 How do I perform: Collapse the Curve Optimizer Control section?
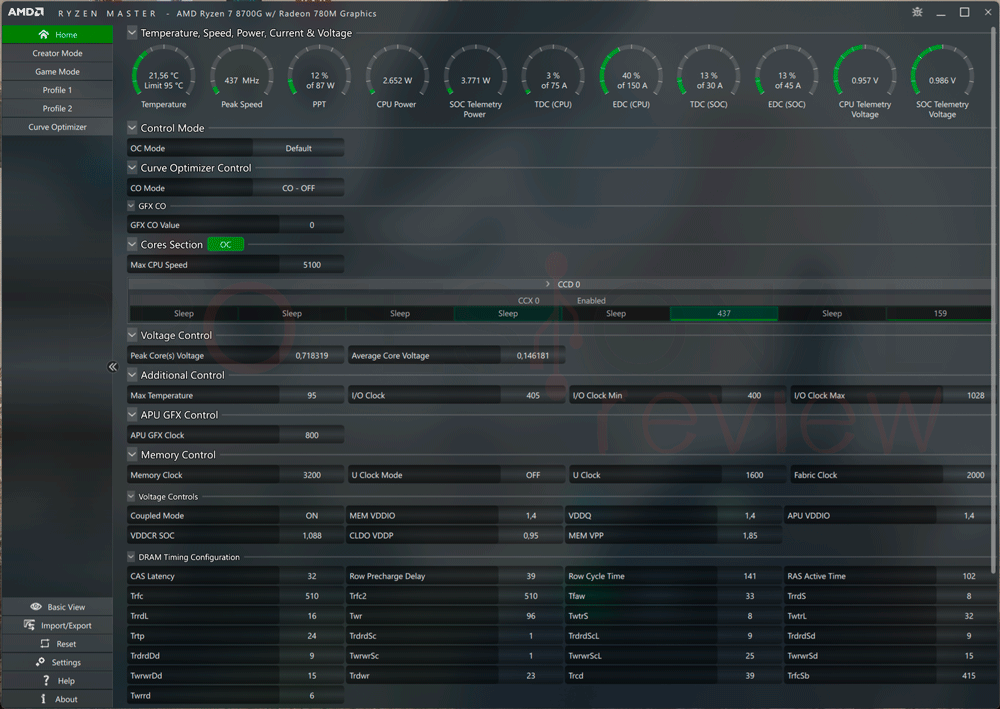(x=132, y=168)
